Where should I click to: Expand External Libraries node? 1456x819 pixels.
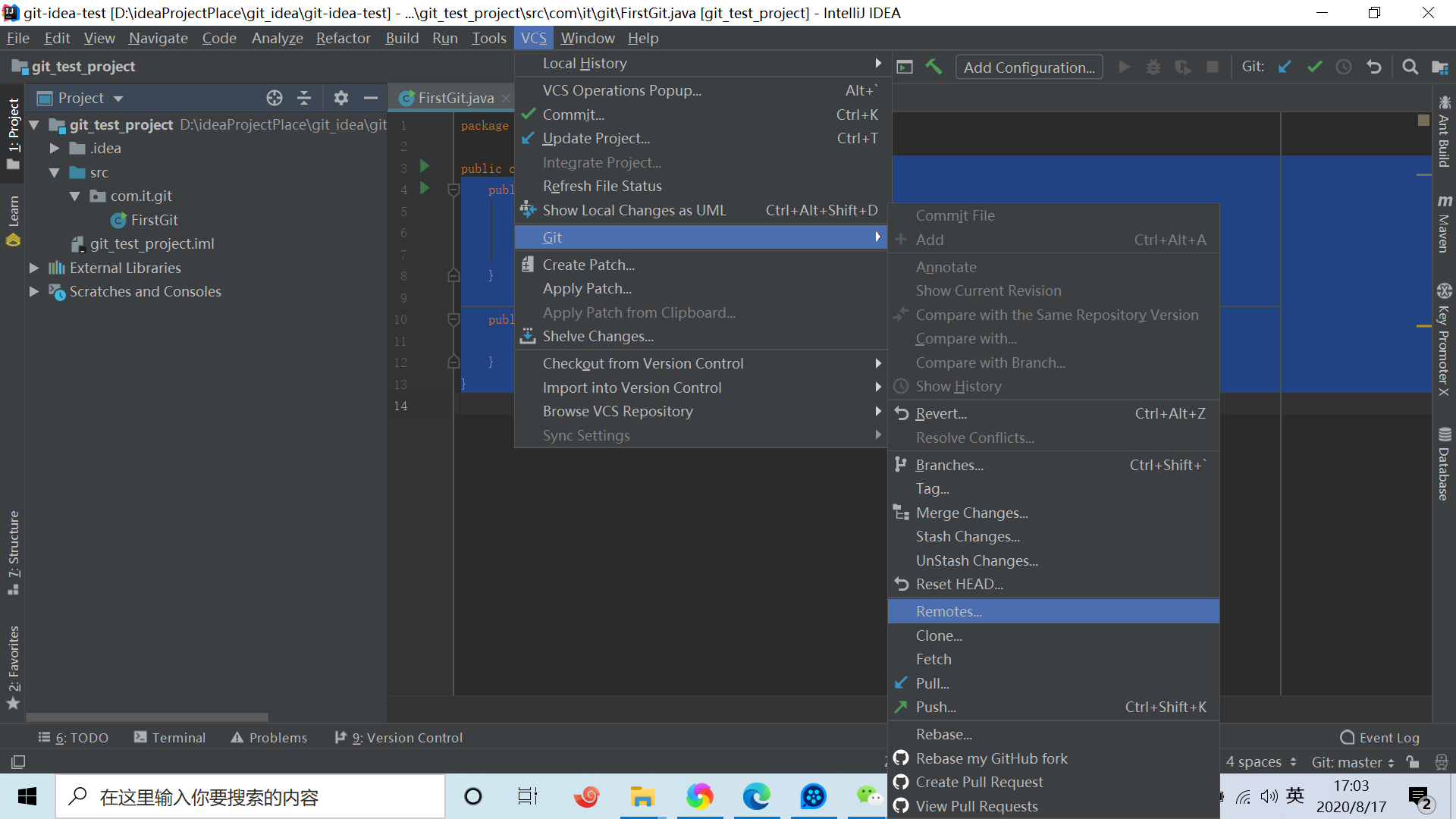(34, 268)
